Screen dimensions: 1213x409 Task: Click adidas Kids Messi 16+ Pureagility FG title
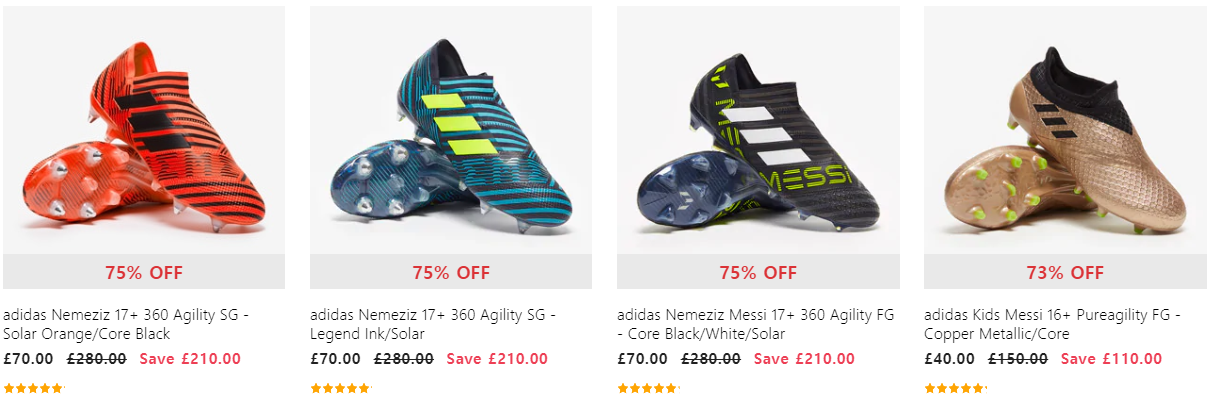pyautogui.click(x=1052, y=324)
